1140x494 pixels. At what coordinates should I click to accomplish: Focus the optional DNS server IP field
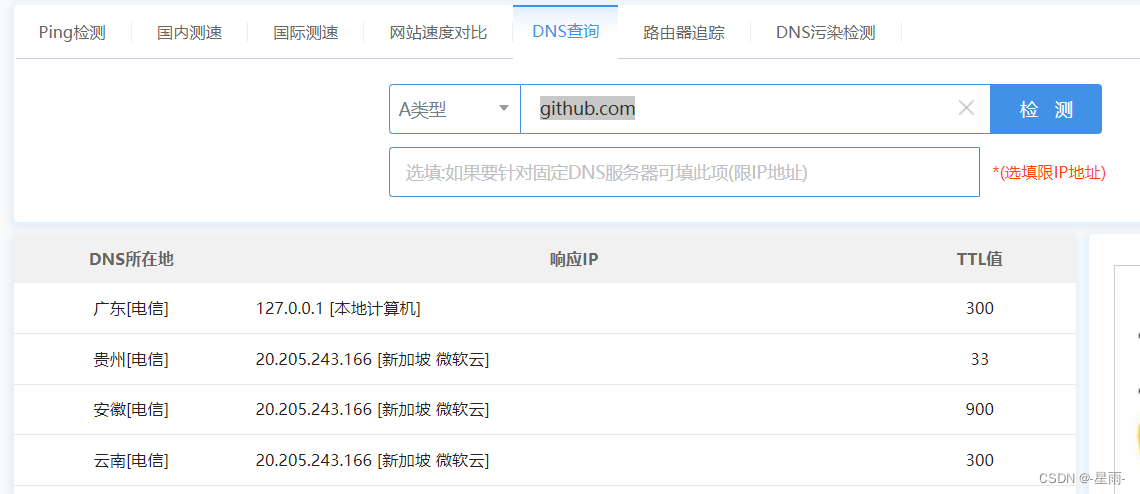[x=684, y=172]
